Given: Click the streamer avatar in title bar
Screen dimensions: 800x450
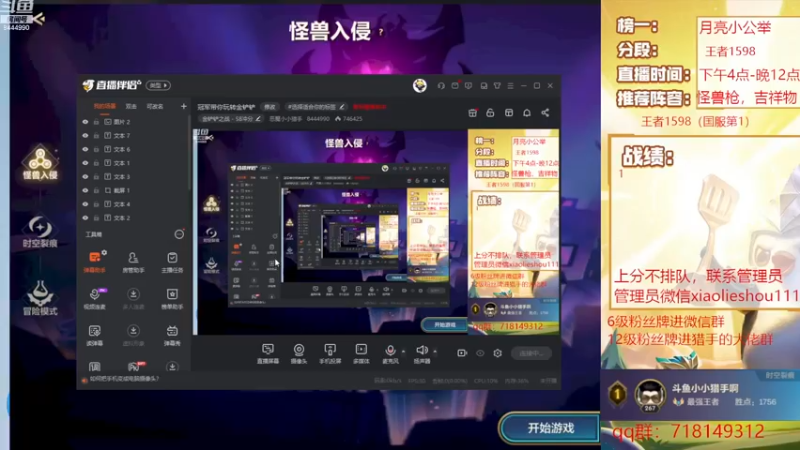Looking at the screenshot, I should (420, 85).
